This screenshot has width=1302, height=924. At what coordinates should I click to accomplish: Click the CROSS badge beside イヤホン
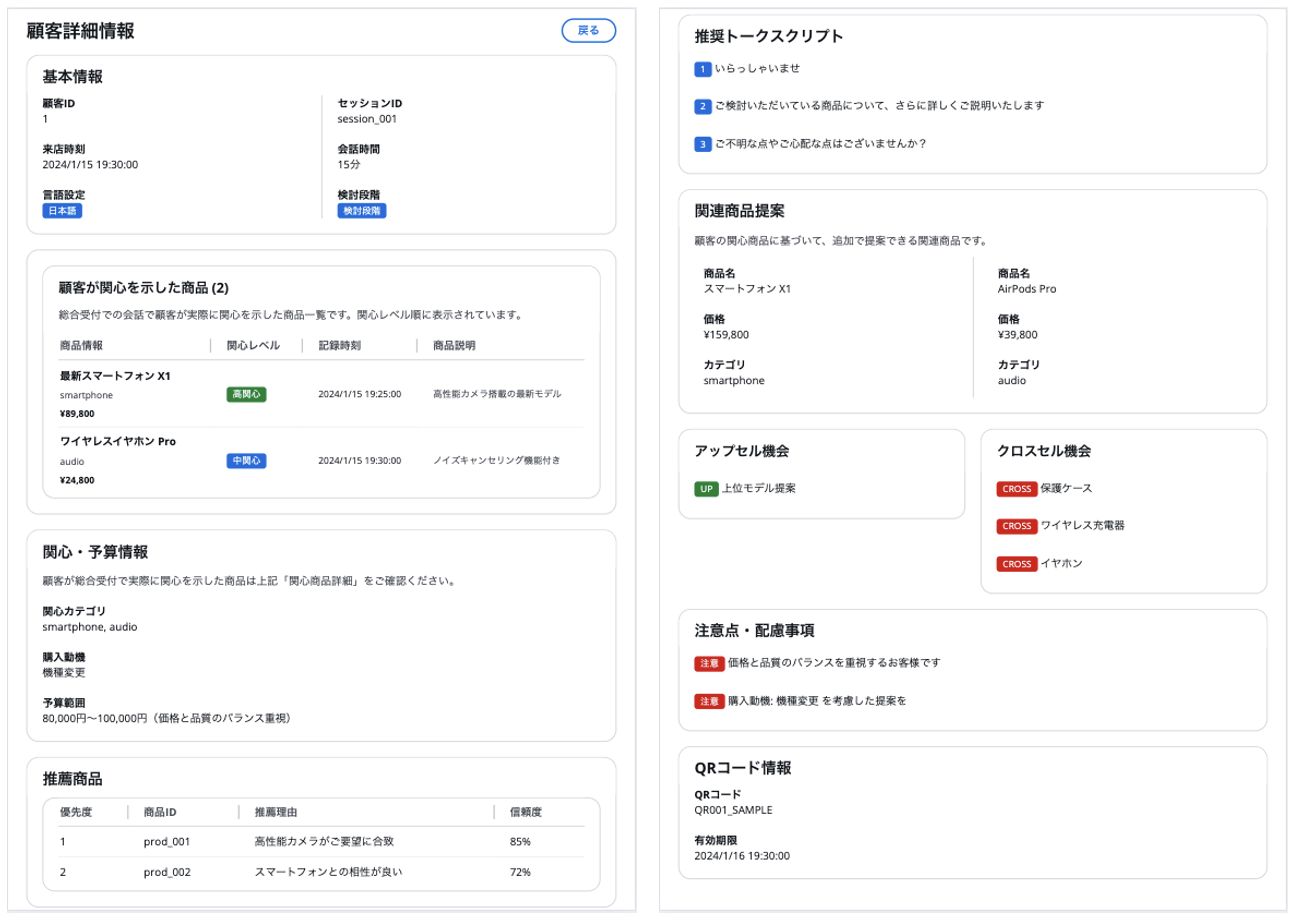point(1016,564)
